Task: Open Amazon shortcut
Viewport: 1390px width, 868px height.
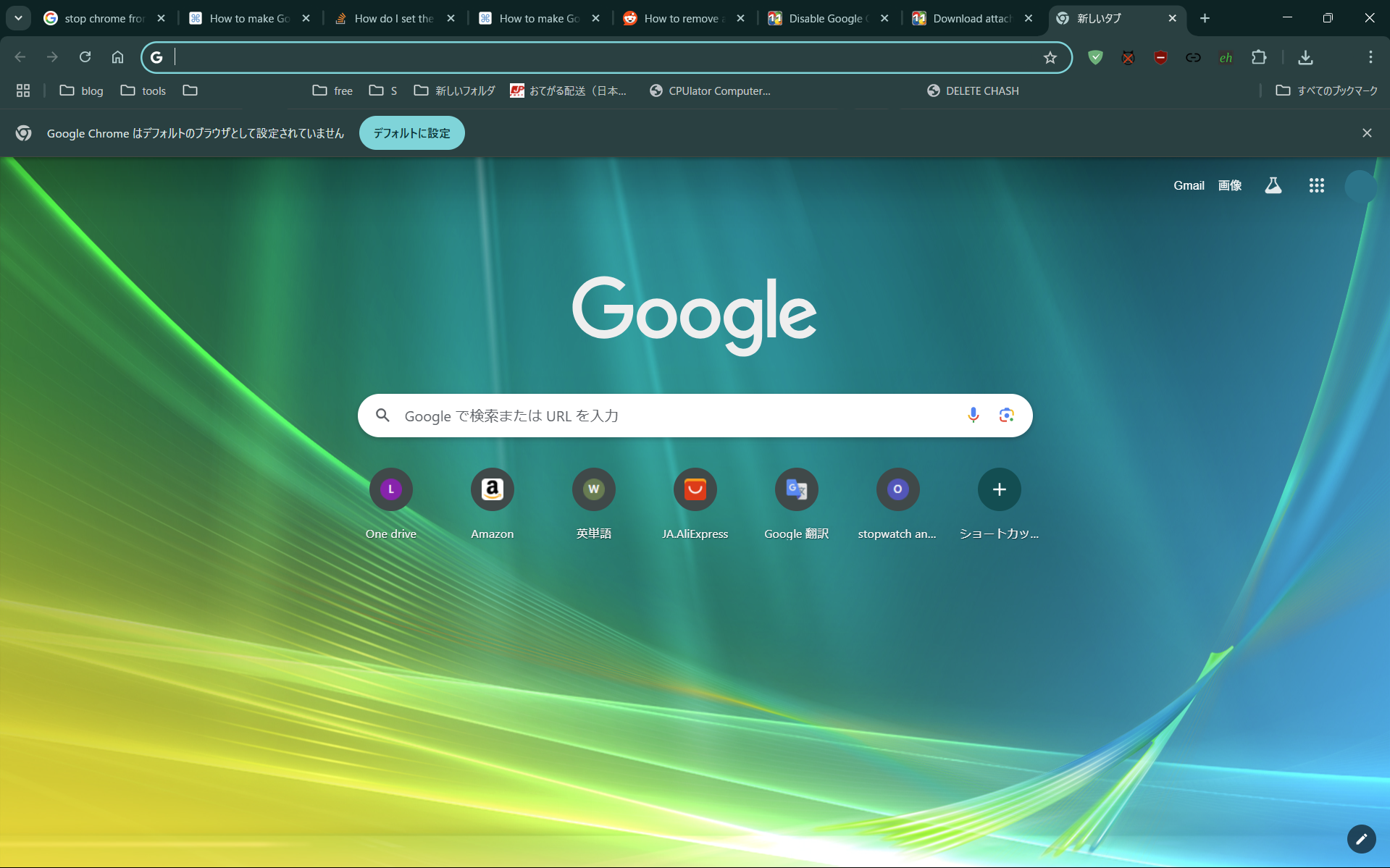Action: point(493,504)
